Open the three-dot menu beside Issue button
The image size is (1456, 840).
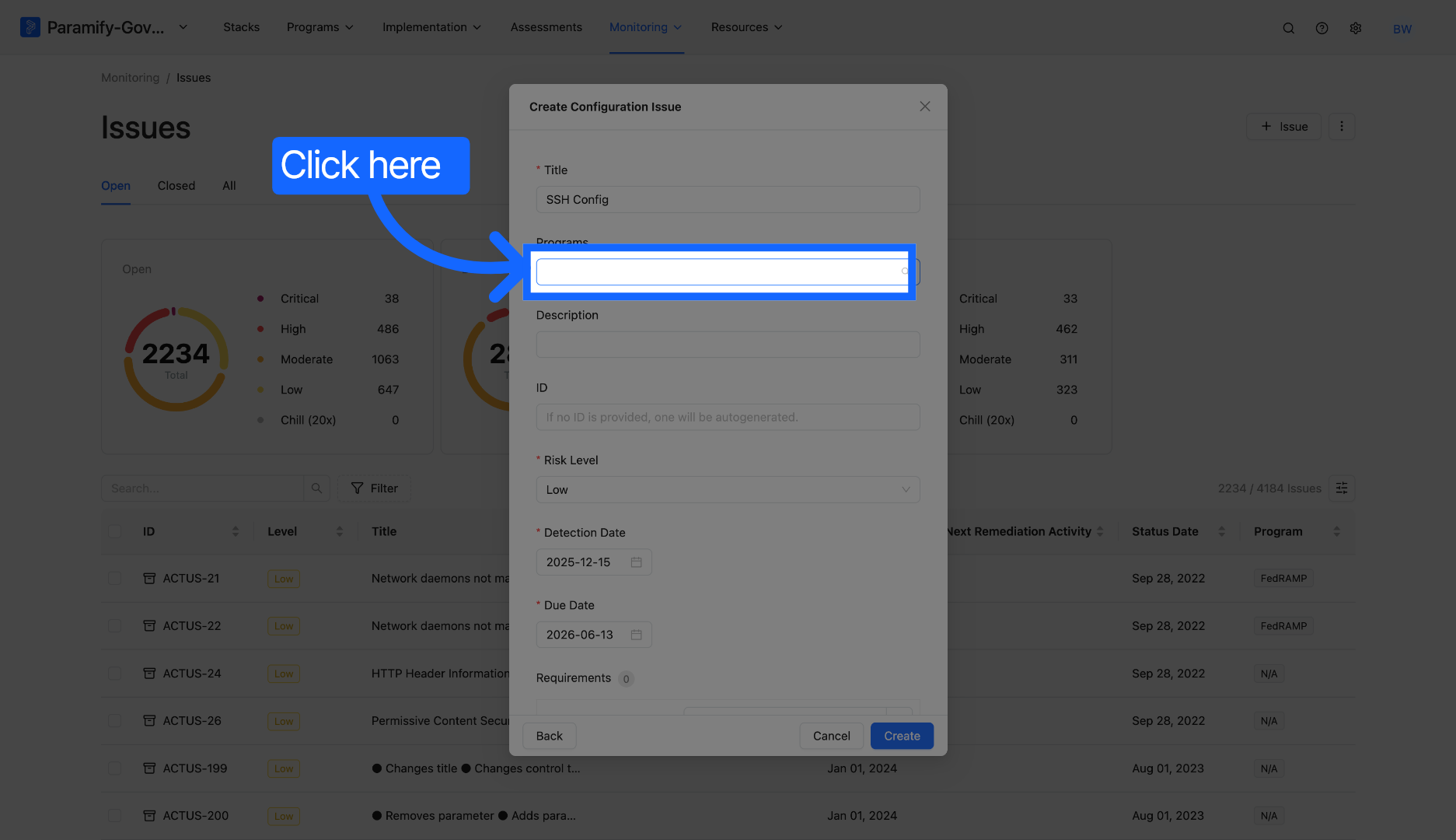tap(1342, 126)
